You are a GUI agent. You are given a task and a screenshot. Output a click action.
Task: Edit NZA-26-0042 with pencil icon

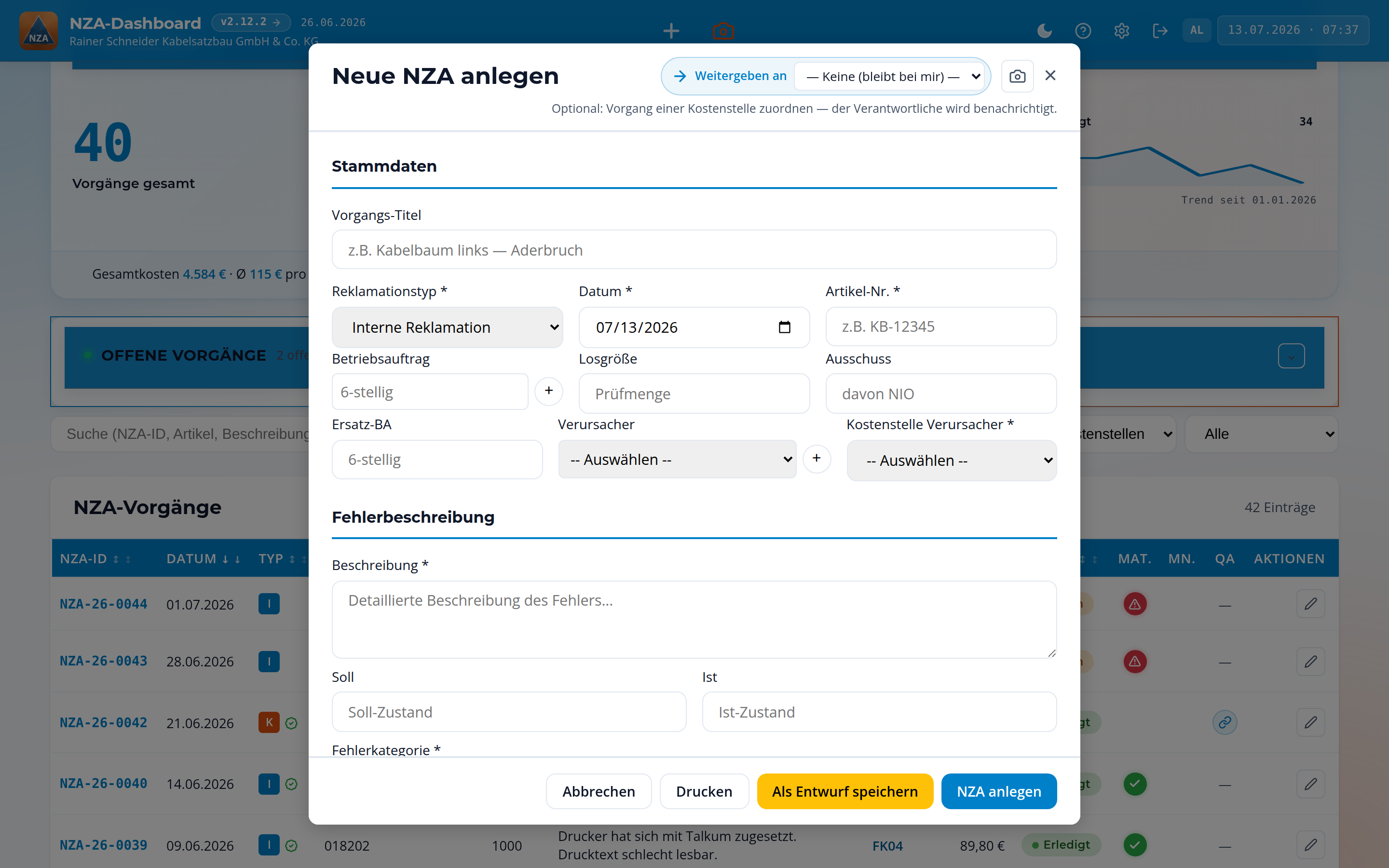click(x=1310, y=723)
